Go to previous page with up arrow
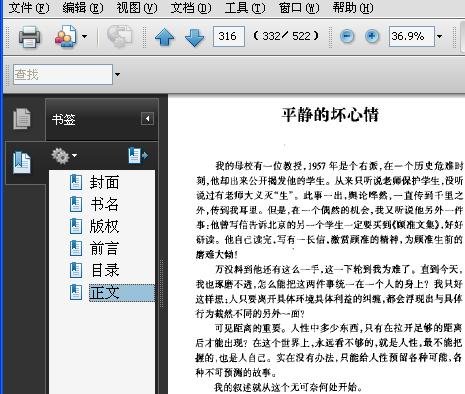This screenshot has height=394, width=465. click(164, 37)
